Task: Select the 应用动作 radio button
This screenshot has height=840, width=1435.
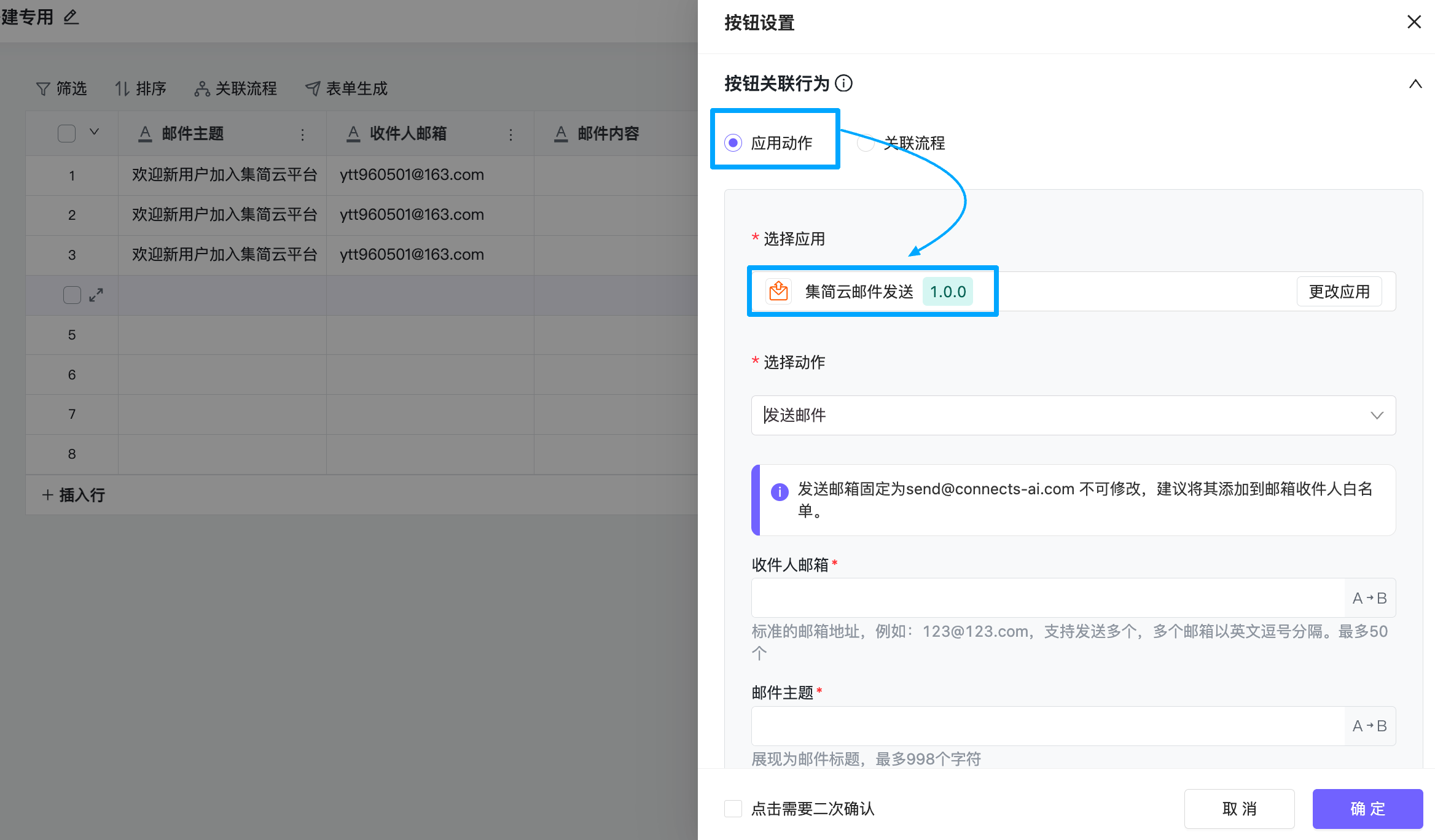Action: click(733, 143)
